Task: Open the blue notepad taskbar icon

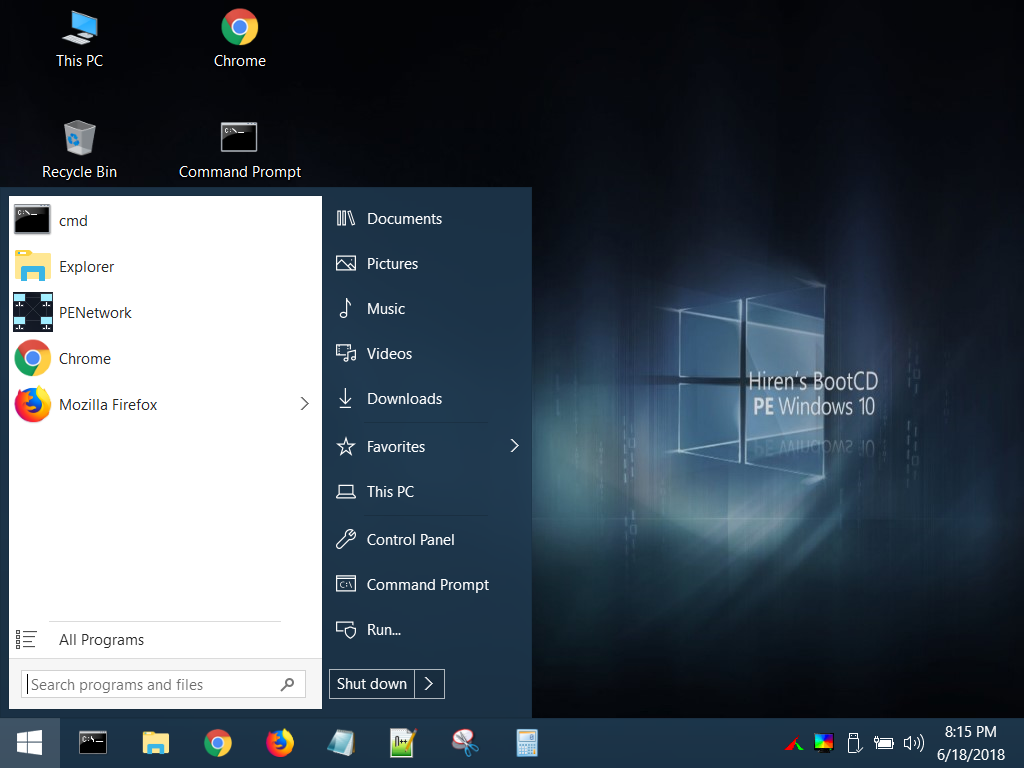Action: click(342, 743)
